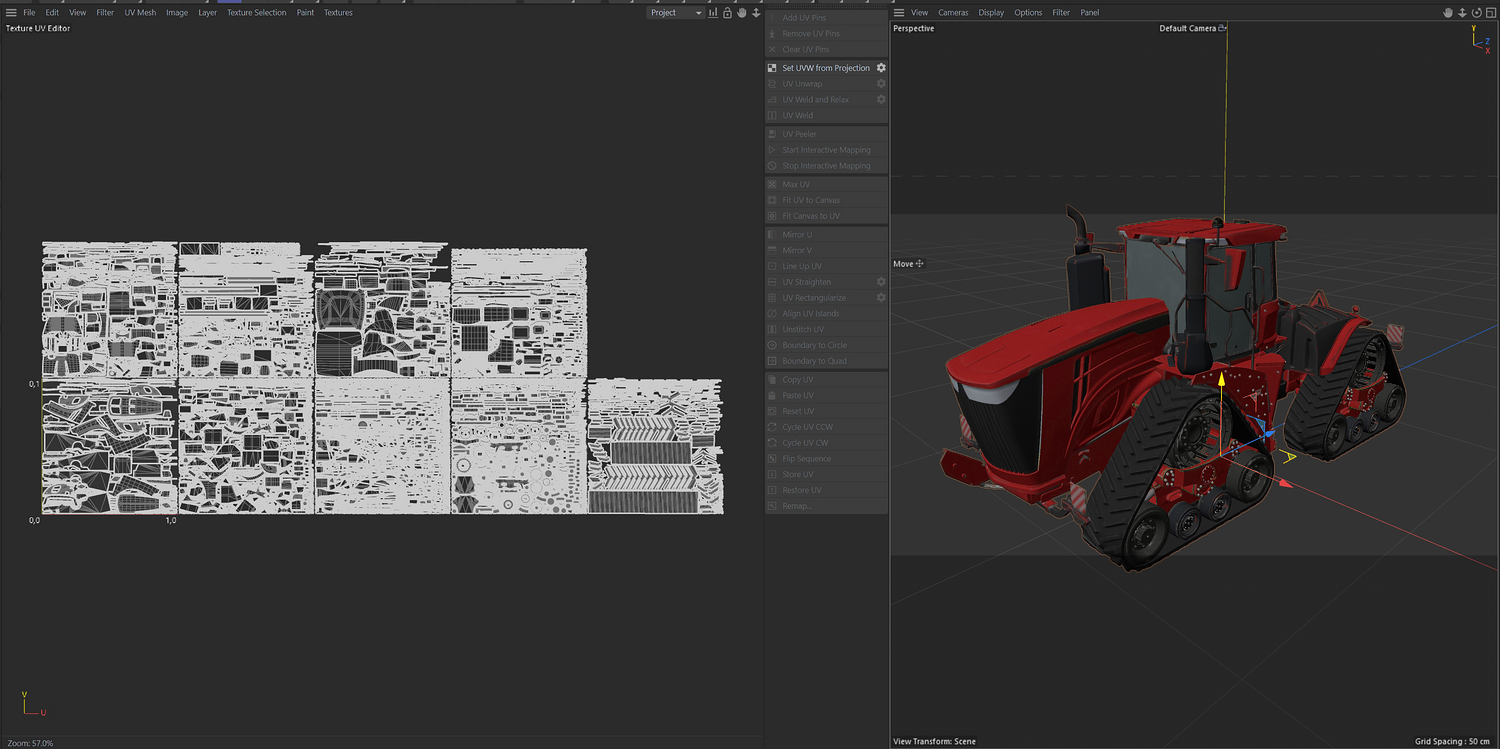Image resolution: width=1500 pixels, height=749 pixels.
Task: Click Align UV Islands command
Action: [x=826, y=314]
